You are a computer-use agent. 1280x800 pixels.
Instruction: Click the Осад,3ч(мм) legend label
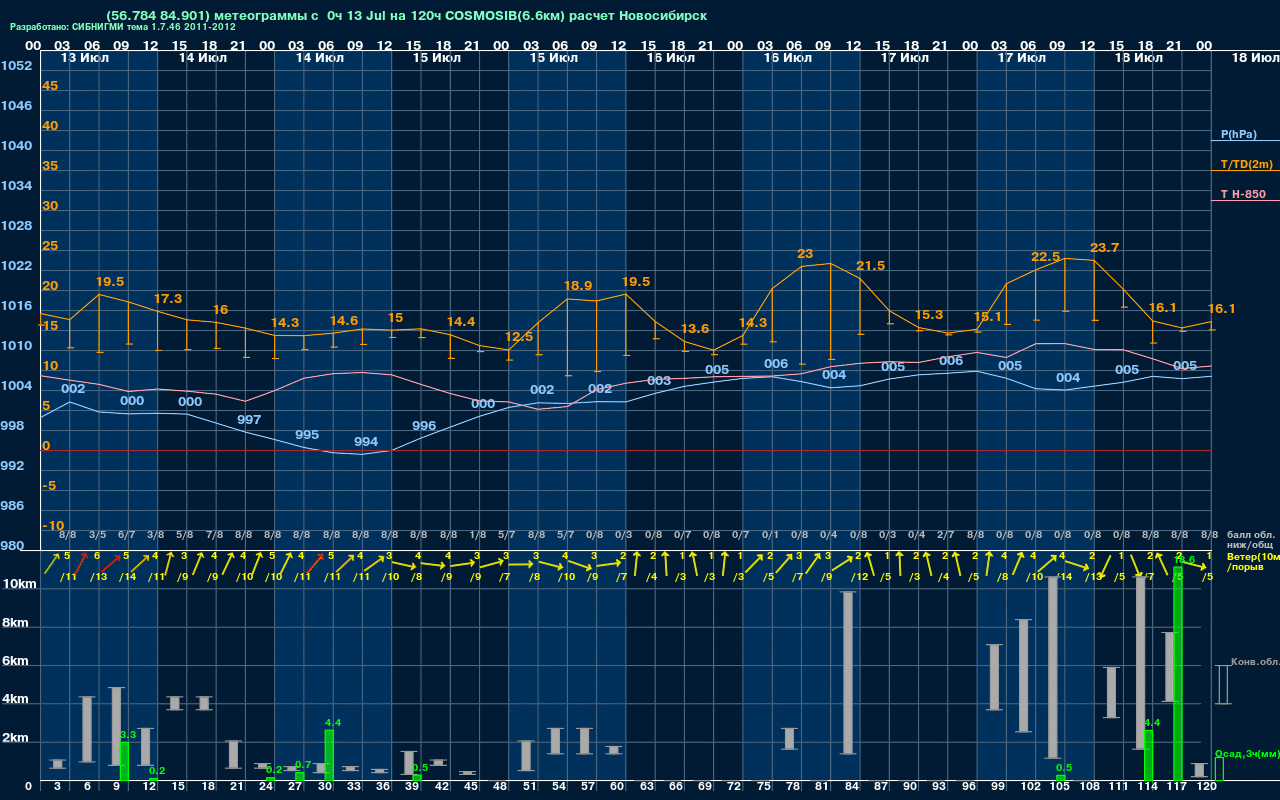pyautogui.click(x=1247, y=754)
